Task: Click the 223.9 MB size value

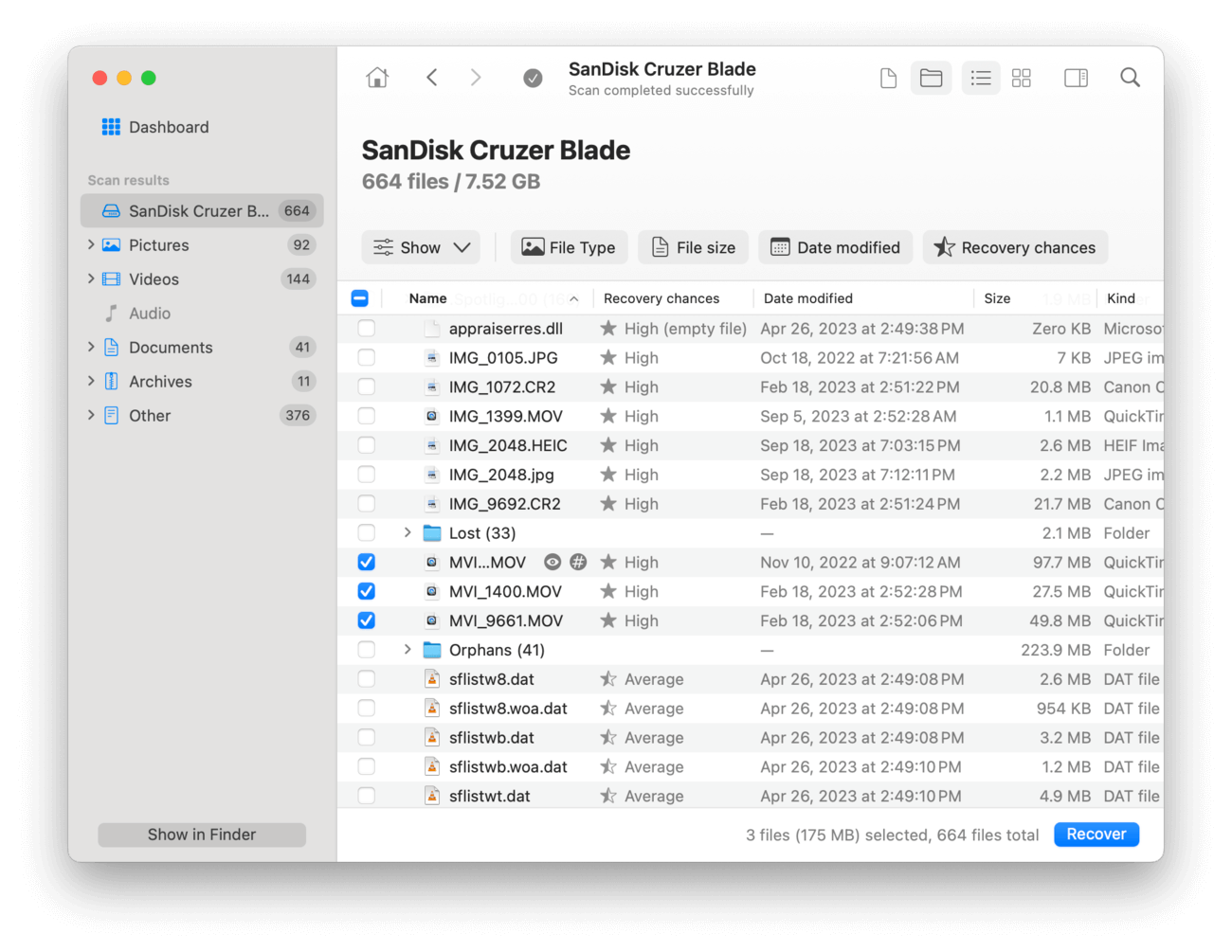Action: click(1056, 650)
